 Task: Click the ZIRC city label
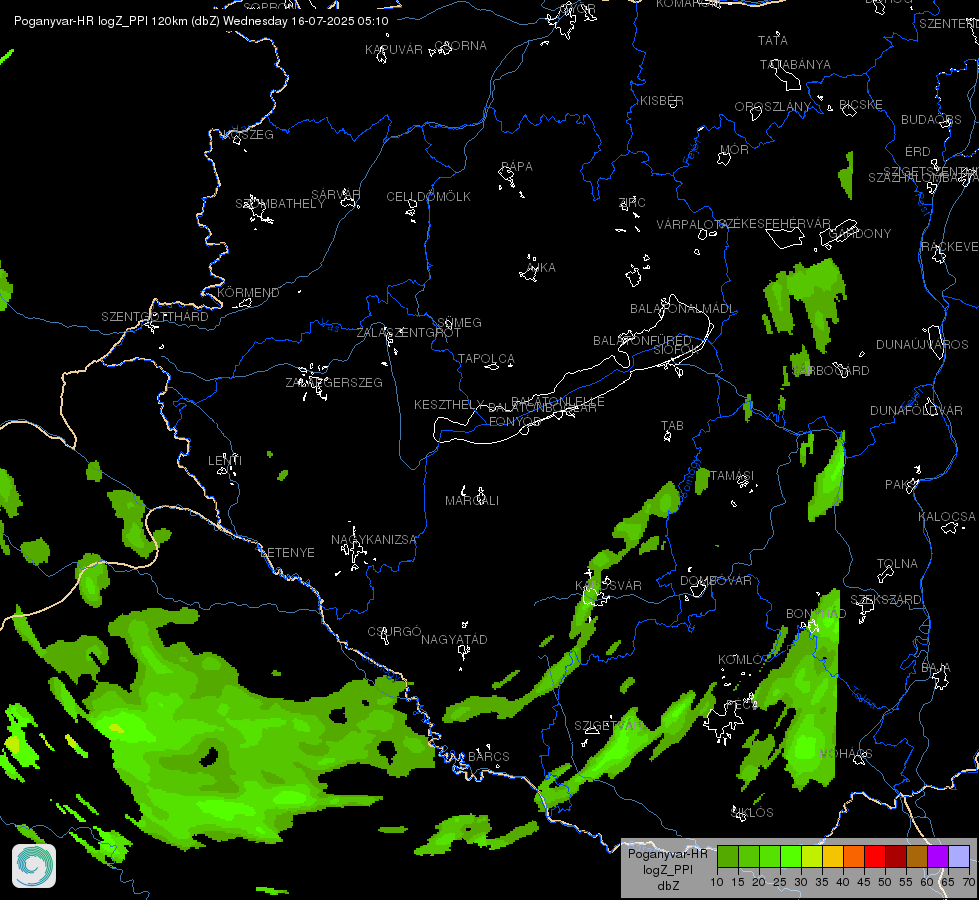pyautogui.click(x=632, y=202)
